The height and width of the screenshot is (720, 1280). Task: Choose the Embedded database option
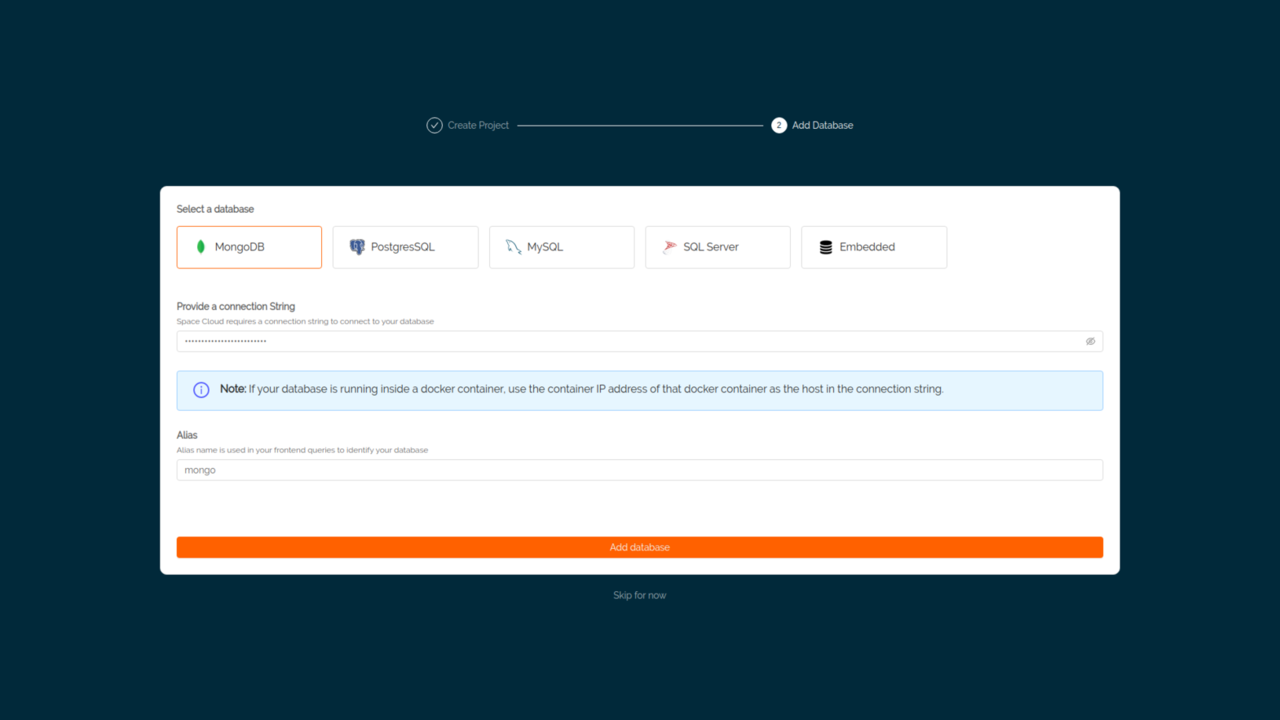874,246
